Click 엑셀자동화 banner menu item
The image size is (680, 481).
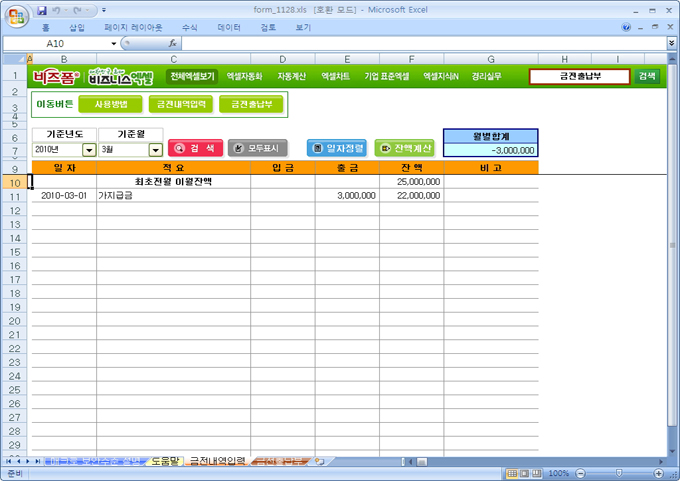[x=244, y=76]
